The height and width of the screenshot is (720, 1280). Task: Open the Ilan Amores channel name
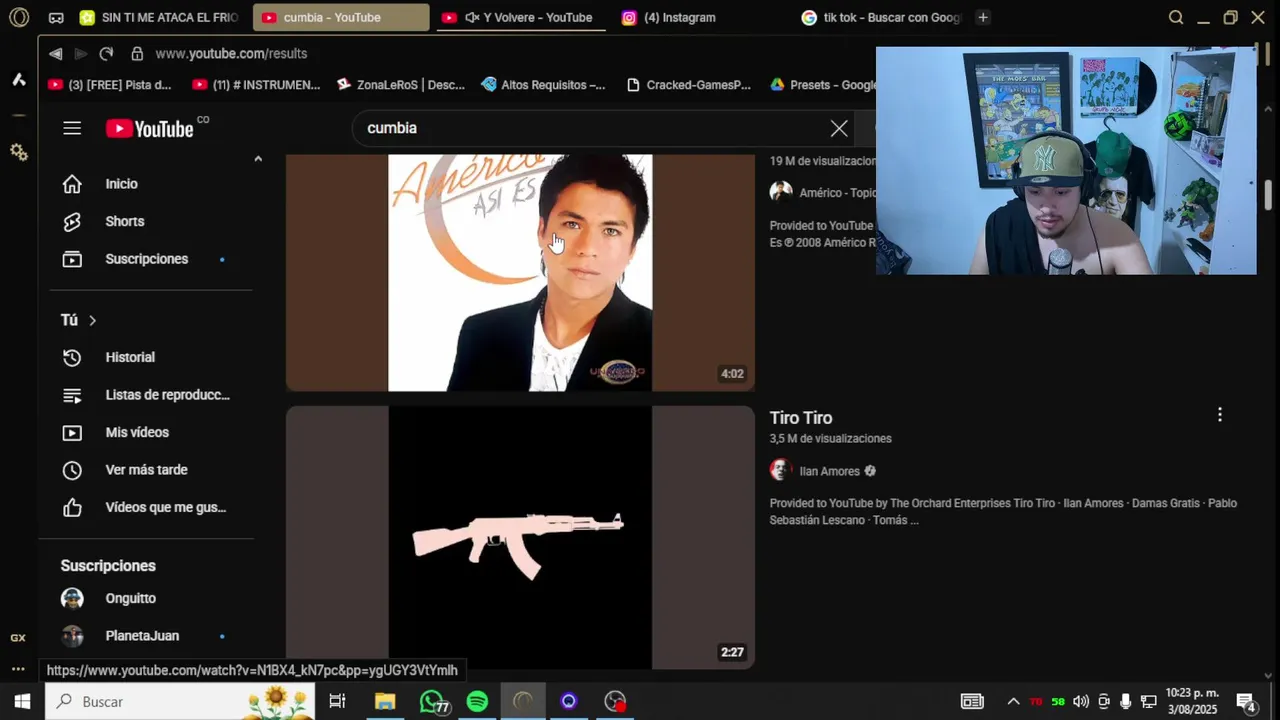click(830, 471)
